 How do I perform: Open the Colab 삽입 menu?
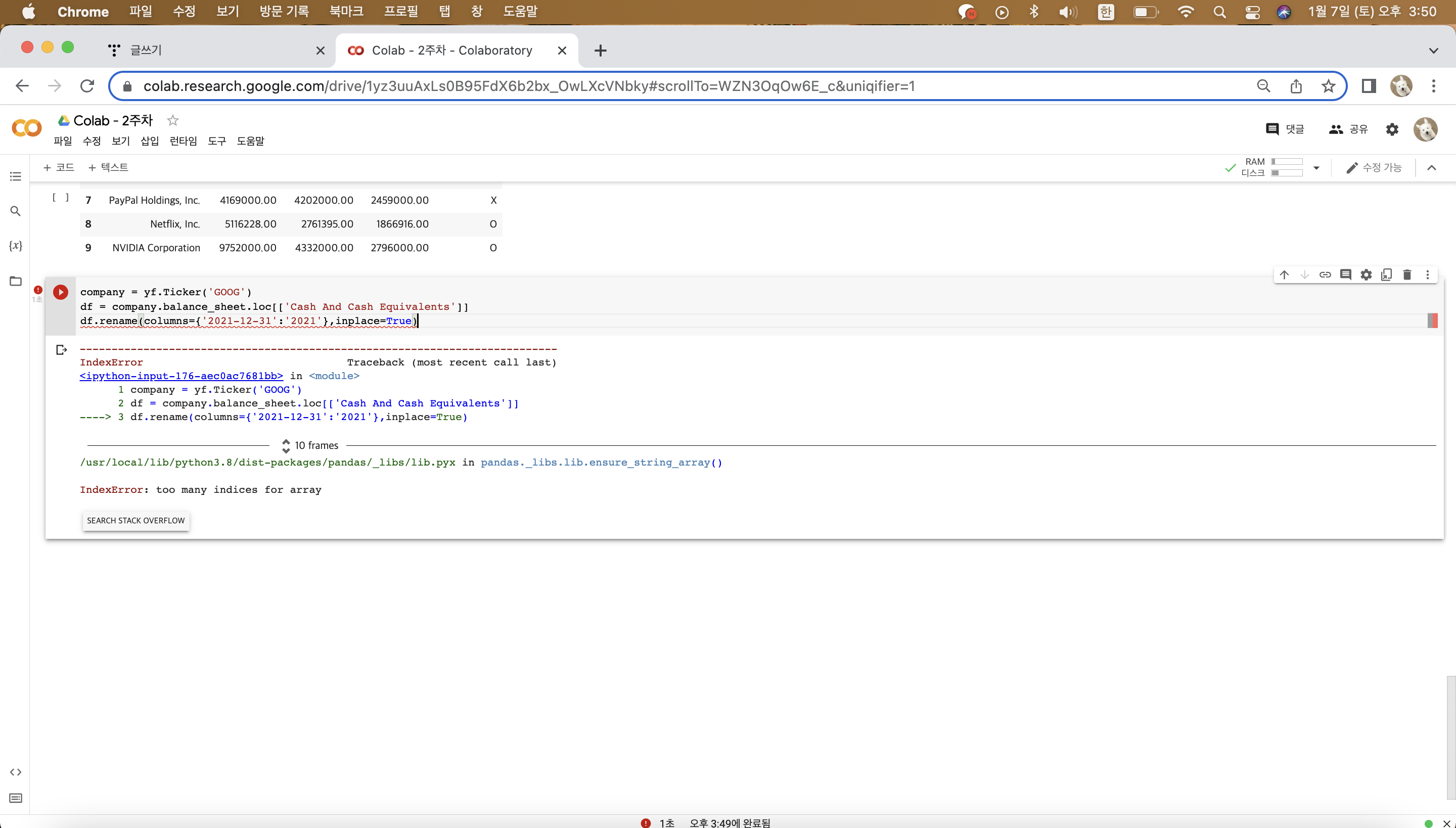(150, 141)
